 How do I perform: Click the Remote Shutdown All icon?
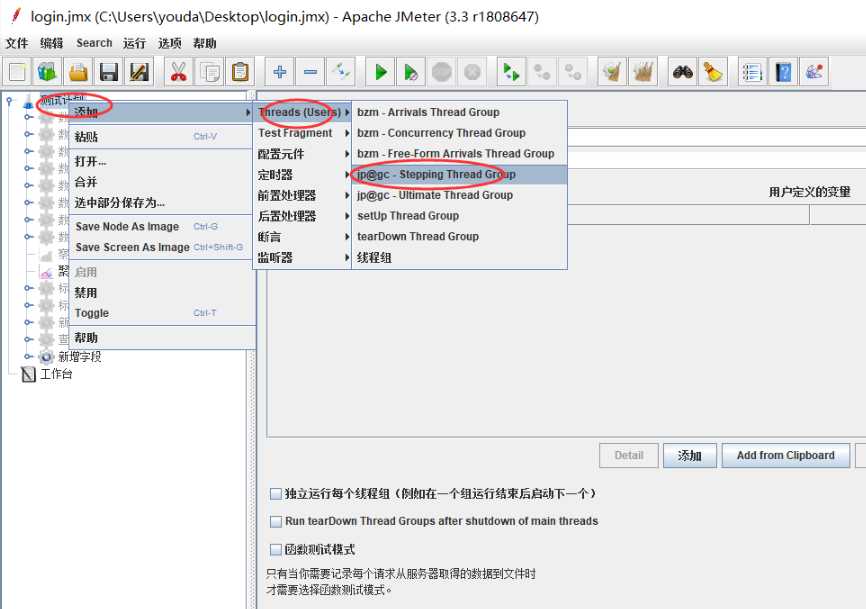click(573, 72)
